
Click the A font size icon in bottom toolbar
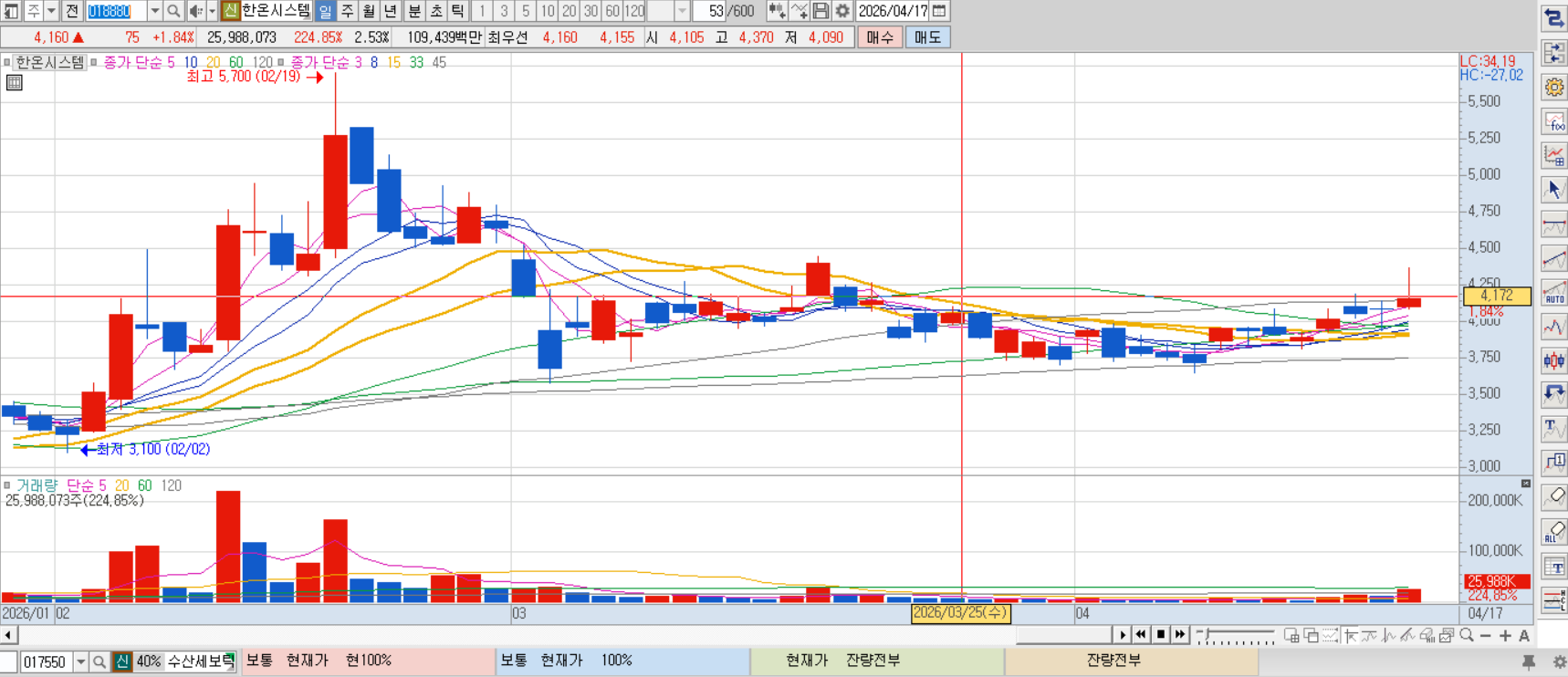(1524, 635)
